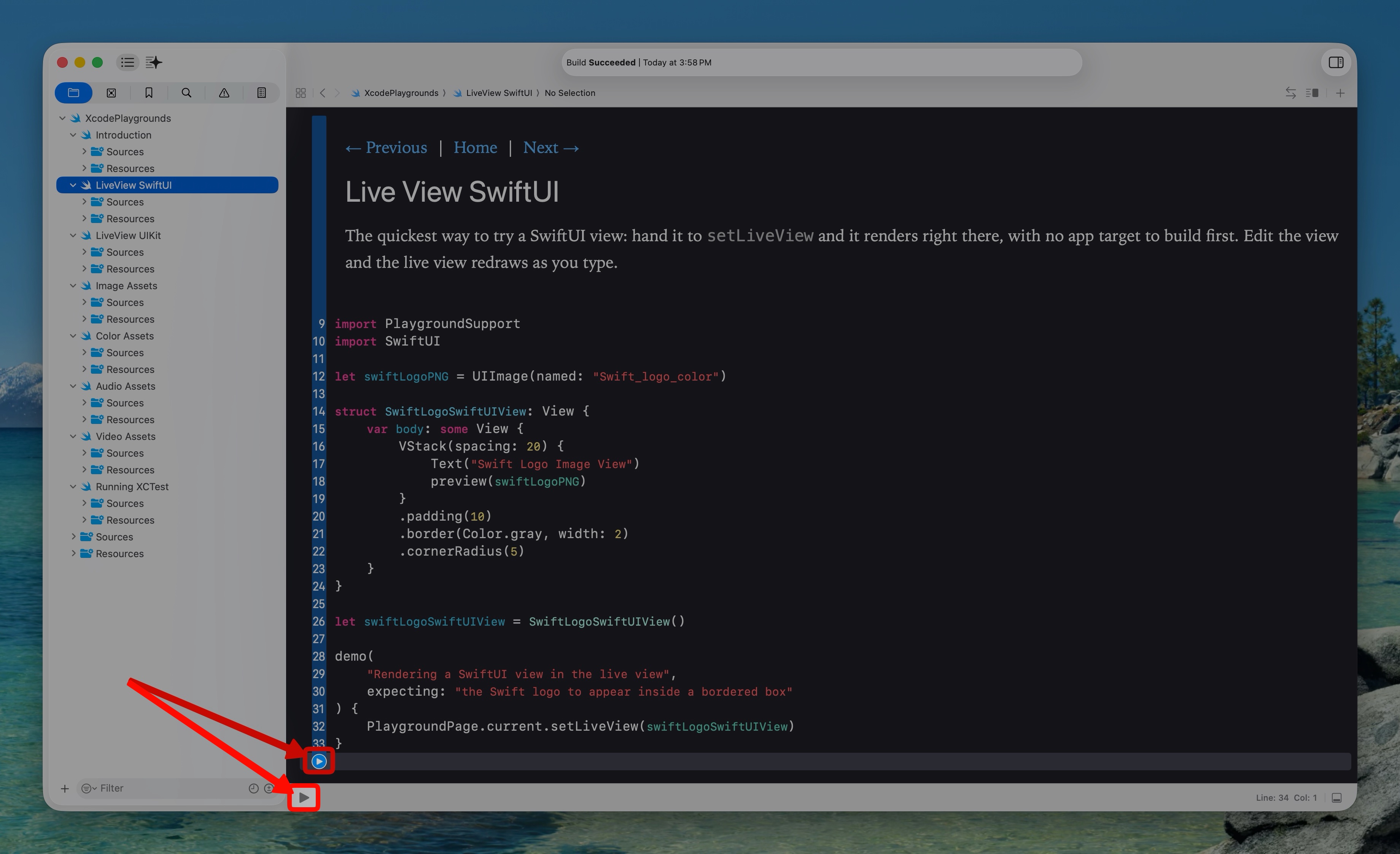Collapse the Color Assets chevron

point(73,336)
